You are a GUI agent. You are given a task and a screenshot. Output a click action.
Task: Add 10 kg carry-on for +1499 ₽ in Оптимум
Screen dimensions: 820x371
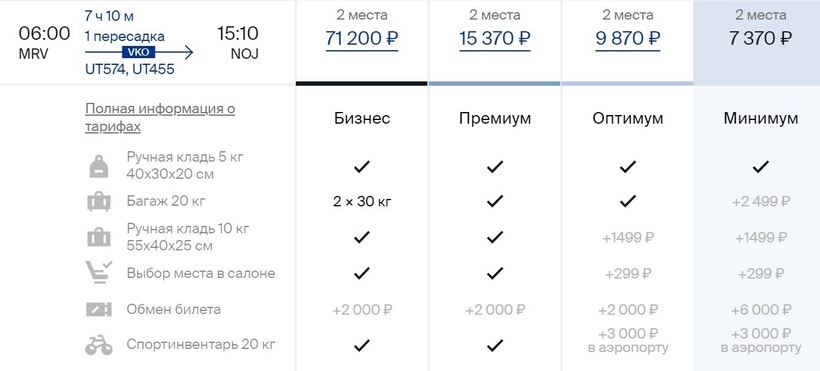[628, 238]
